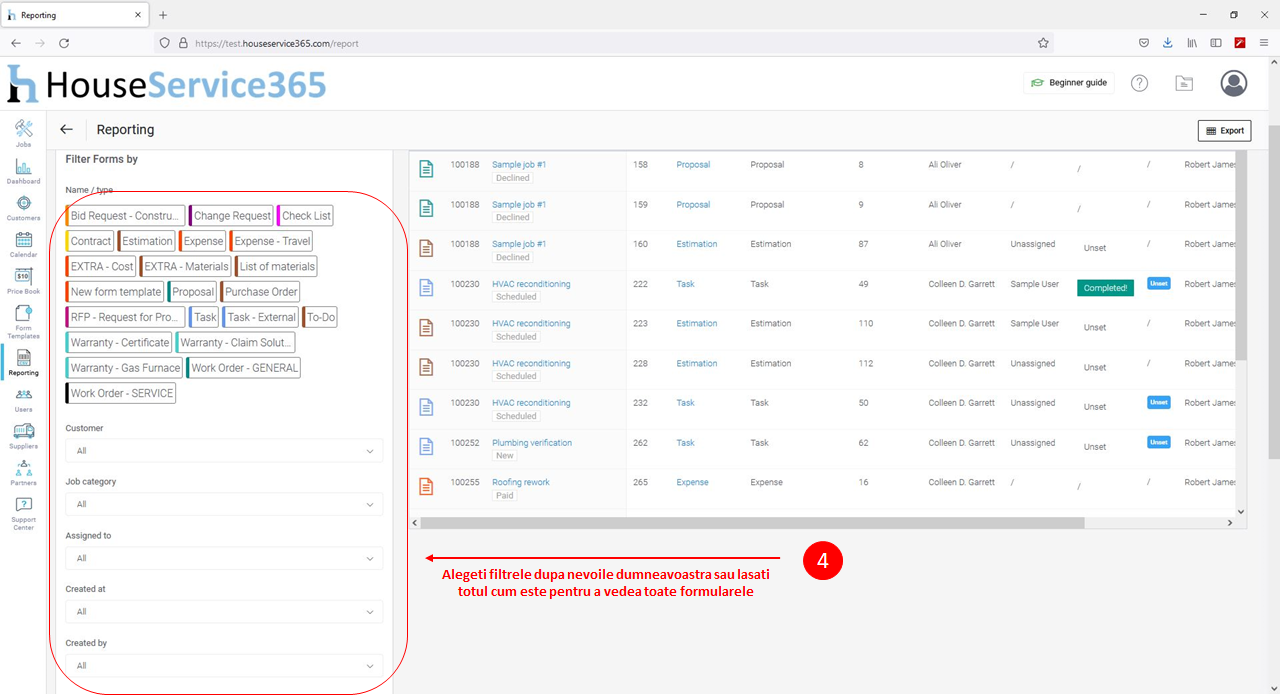Click document icon for form 158 row
Image resolution: width=1280 pixels, height=695 pixels.
[x=426, y=169]
